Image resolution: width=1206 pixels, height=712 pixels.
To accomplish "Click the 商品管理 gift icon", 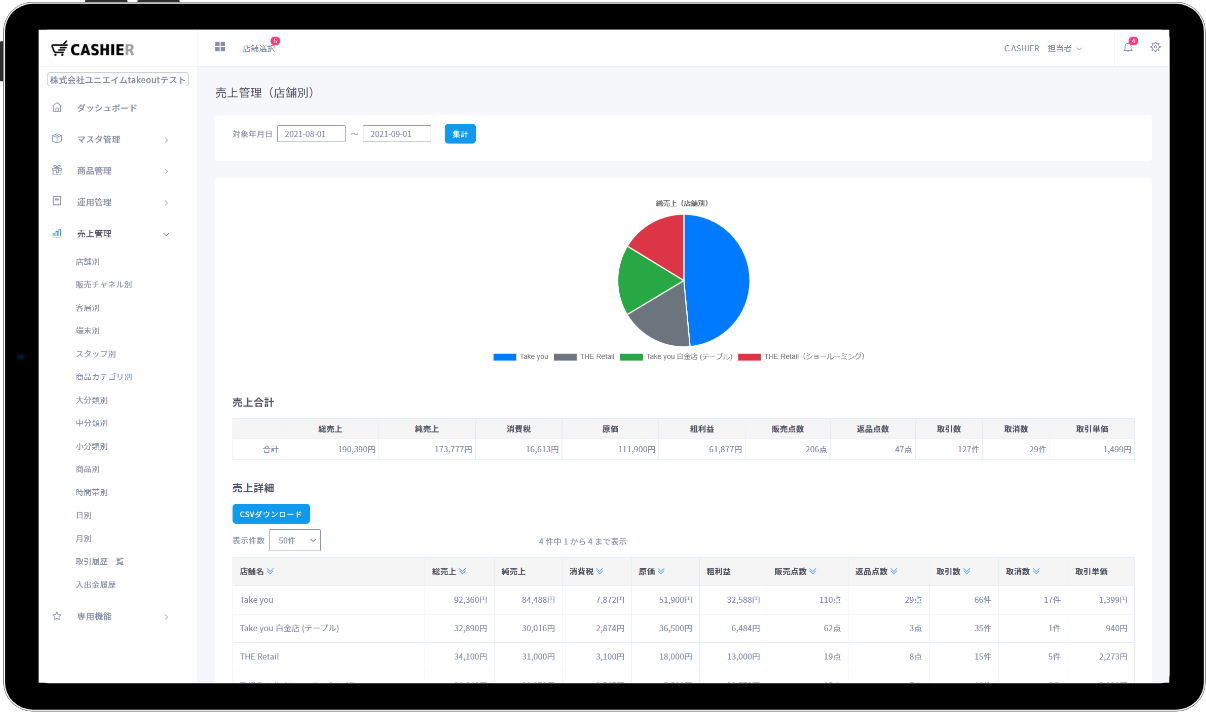I will (x=57, y=171).
